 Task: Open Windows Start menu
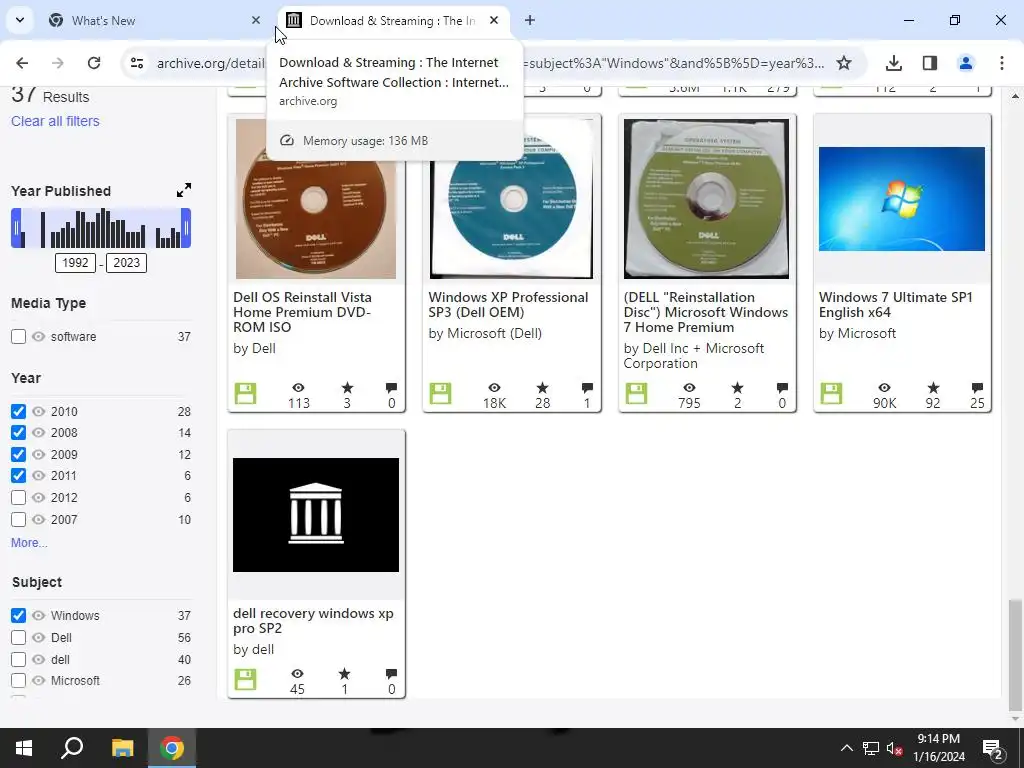pos(24,748)
